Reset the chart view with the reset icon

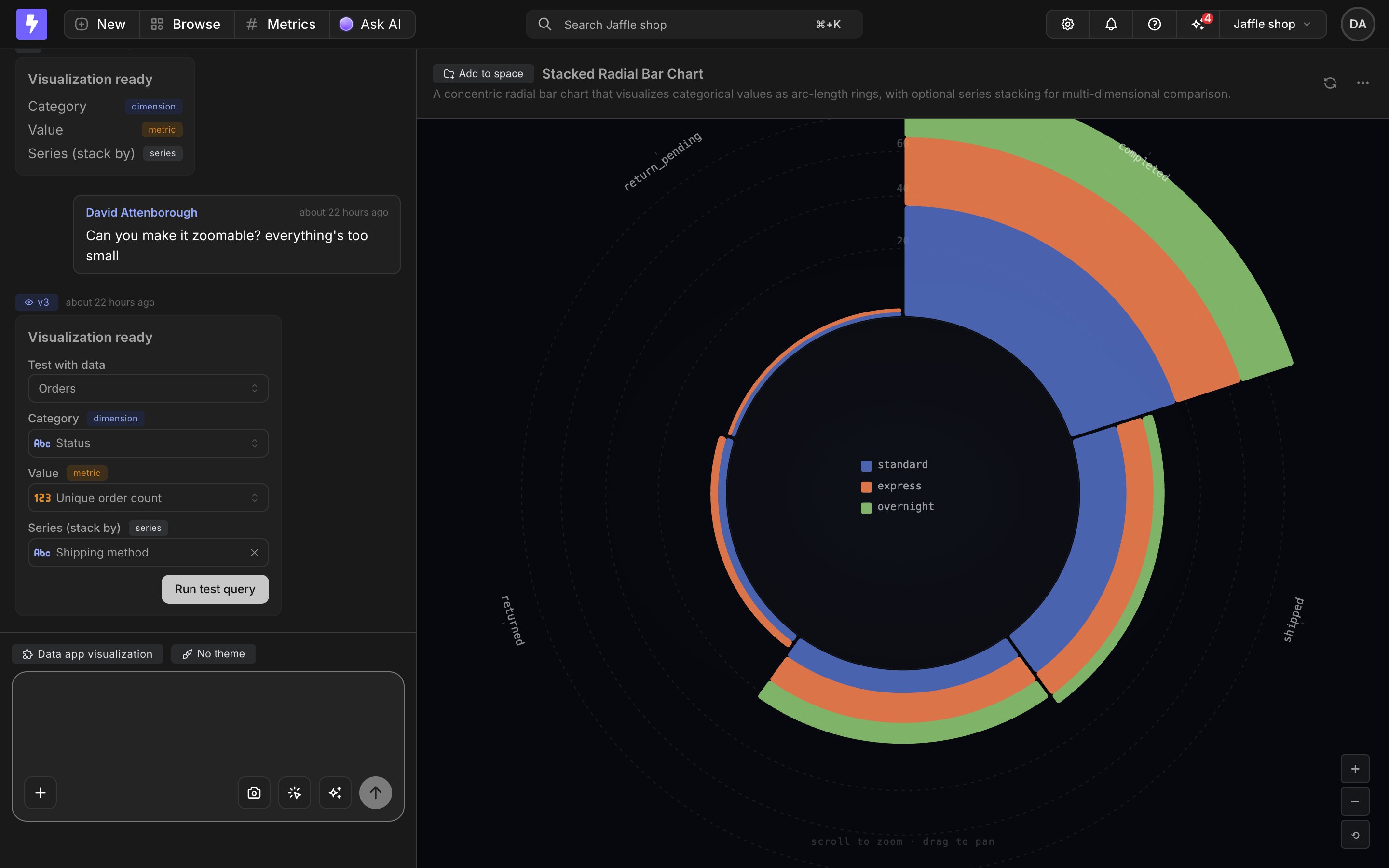pyautogui.click(x=1355, y=835)
